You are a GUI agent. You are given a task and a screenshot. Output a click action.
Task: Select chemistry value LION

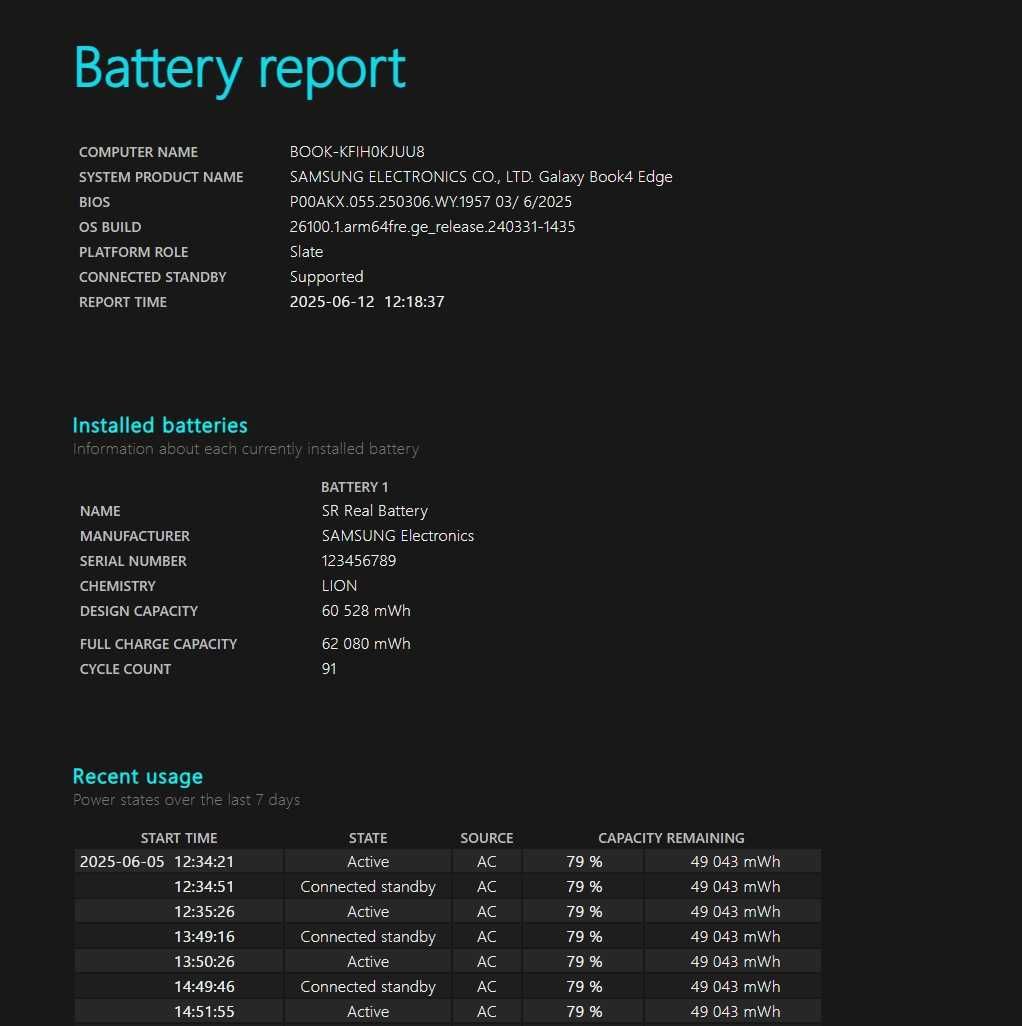pyautogui.click(x=340, y=586)
